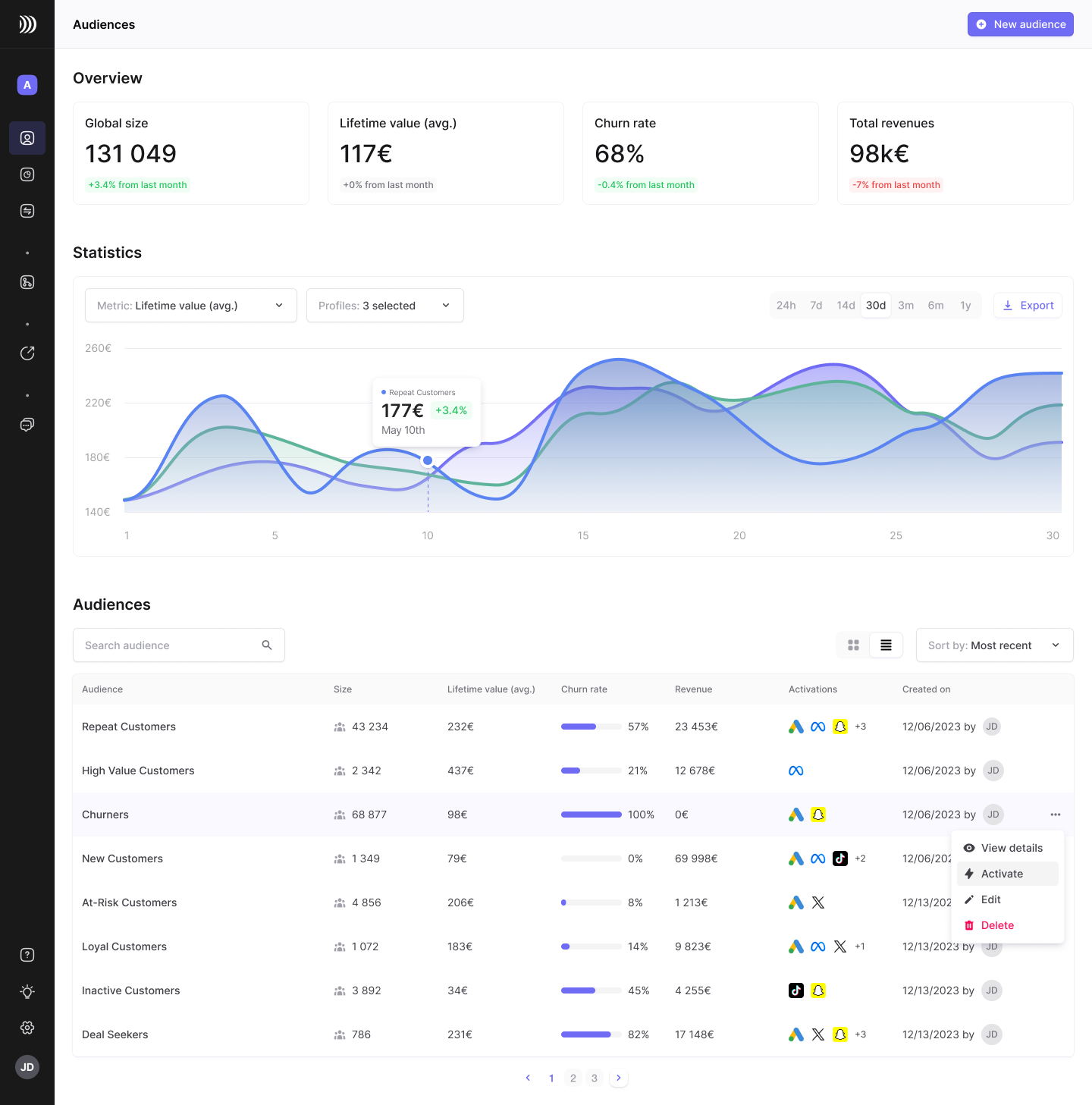Go to page 2 of audiences
1092x1105 pixels.
point(573,1078)
